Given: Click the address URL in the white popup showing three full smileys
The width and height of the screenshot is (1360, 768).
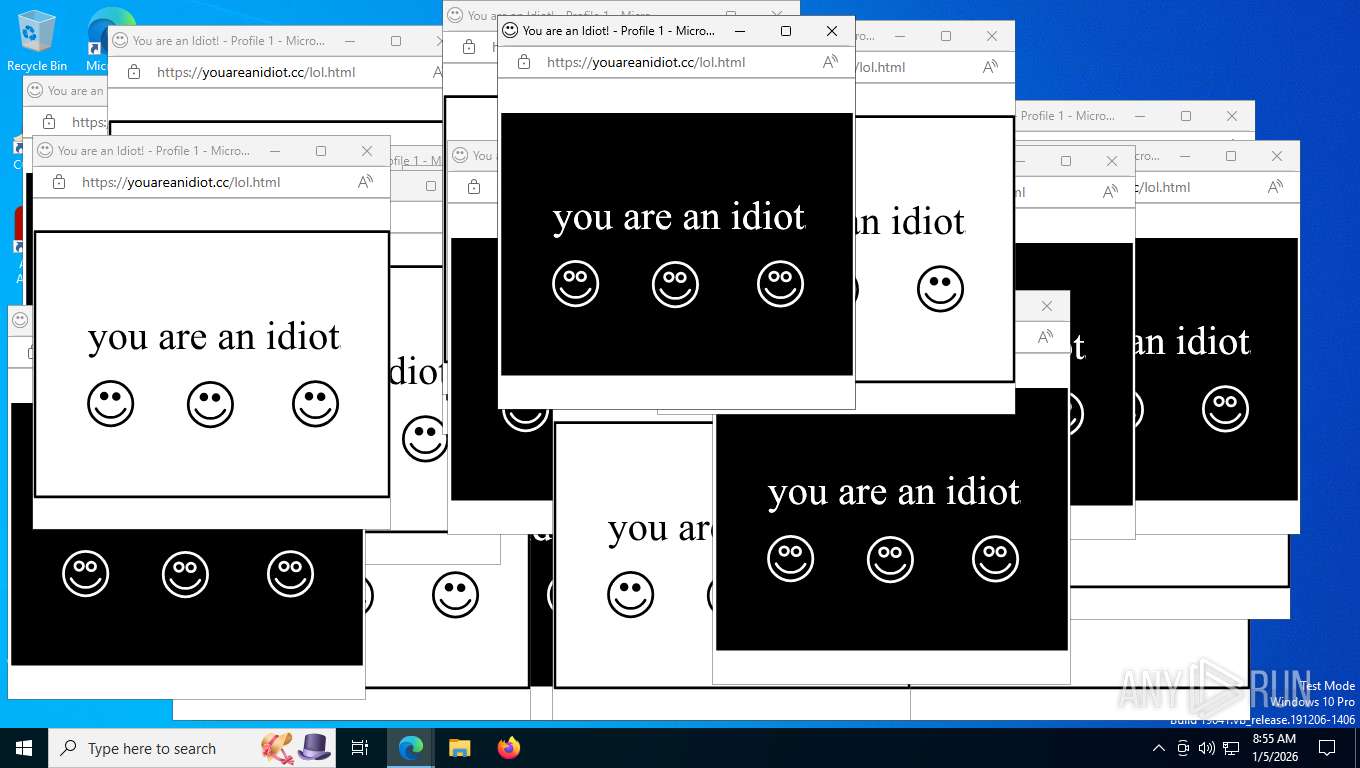Looking at the screenshot, I should (181, 182).
